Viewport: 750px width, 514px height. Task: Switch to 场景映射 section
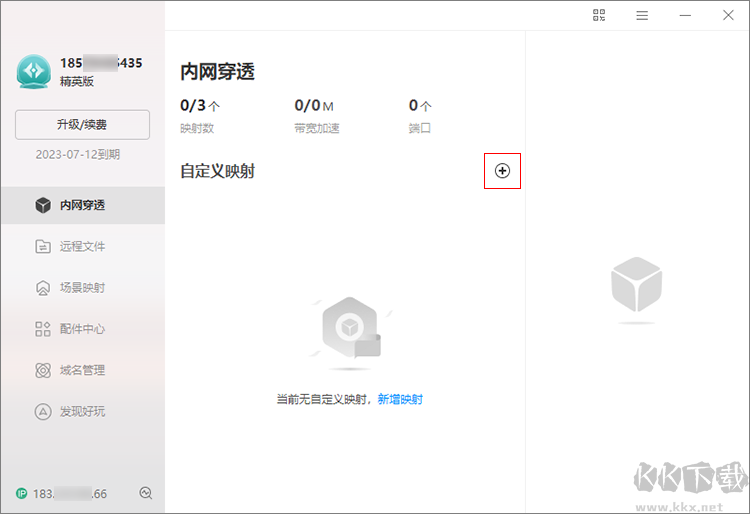pos(82,287)
